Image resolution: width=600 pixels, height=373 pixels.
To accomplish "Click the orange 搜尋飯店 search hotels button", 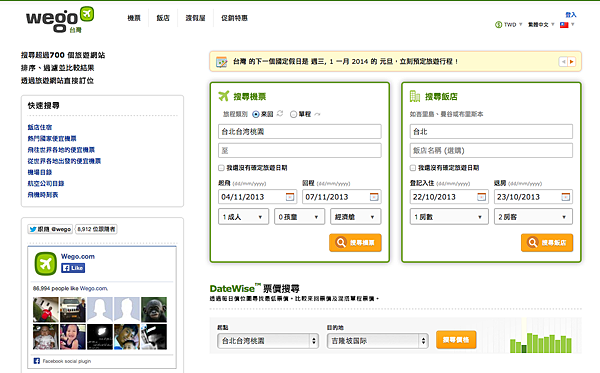I will coord(547,243).
